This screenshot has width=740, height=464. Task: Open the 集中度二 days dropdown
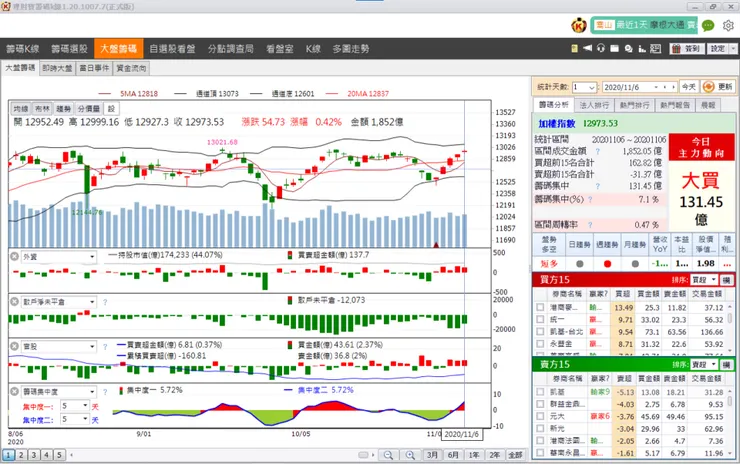point(75,419)
